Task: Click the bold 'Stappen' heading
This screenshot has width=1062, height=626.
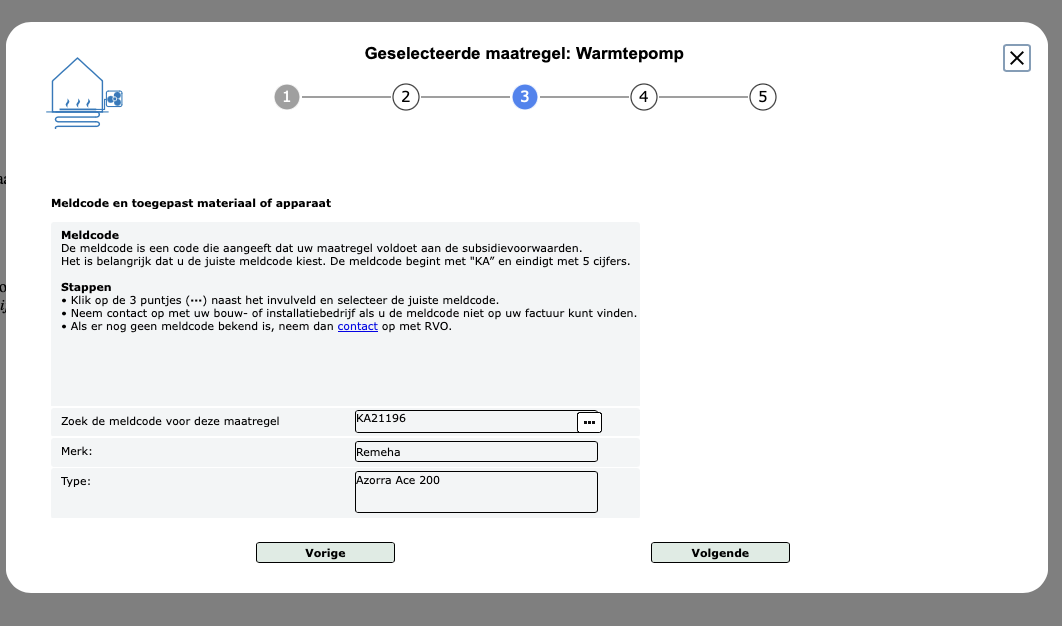Action: pos(85,287)
